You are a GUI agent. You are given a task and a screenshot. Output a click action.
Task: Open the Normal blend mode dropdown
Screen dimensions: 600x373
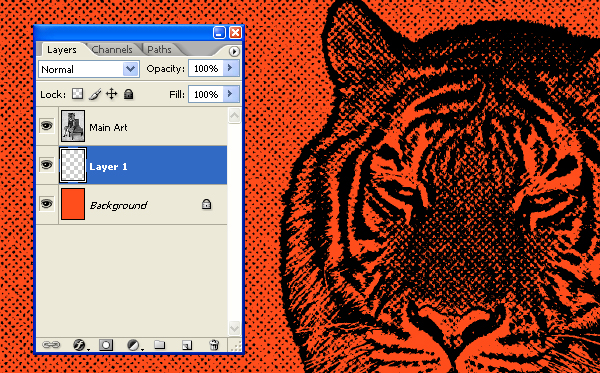point(89,69)
